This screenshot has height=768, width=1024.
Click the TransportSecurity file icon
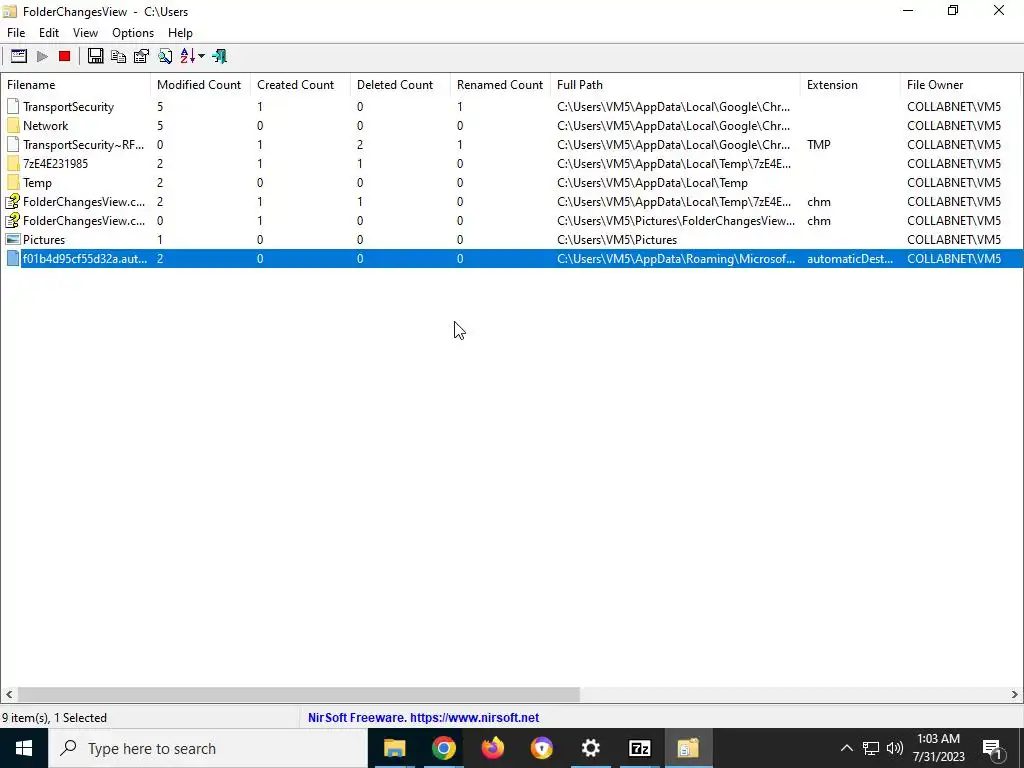(13, 106)
